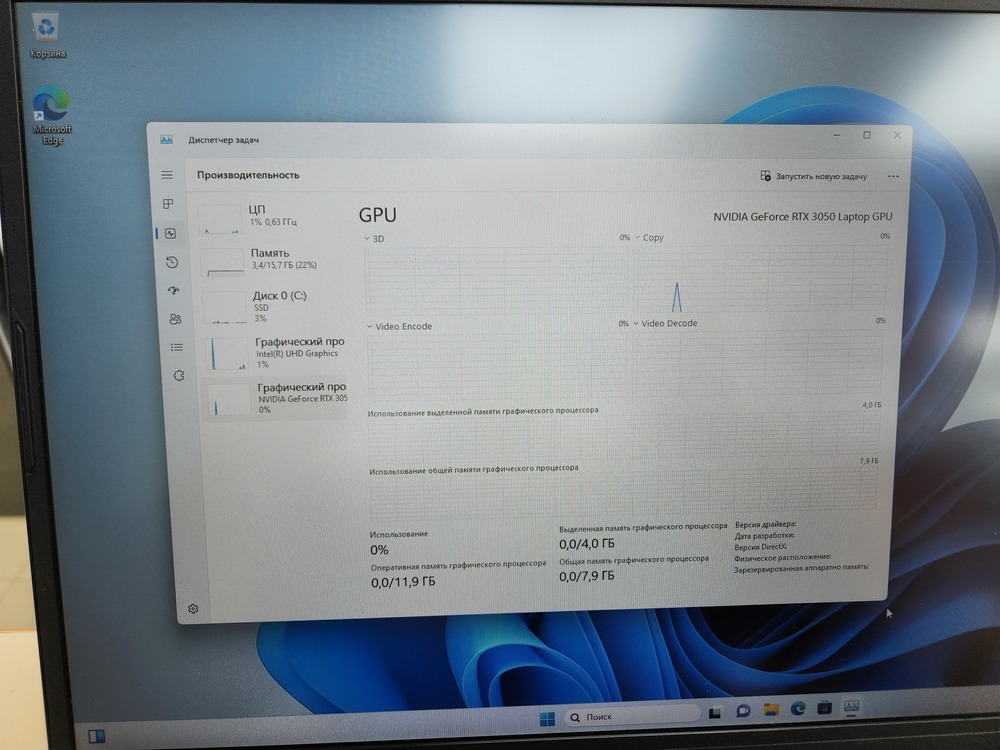
Task: Run new task via Запустить новую задачу
Action: pyautogui.click(x=814, y=176)
